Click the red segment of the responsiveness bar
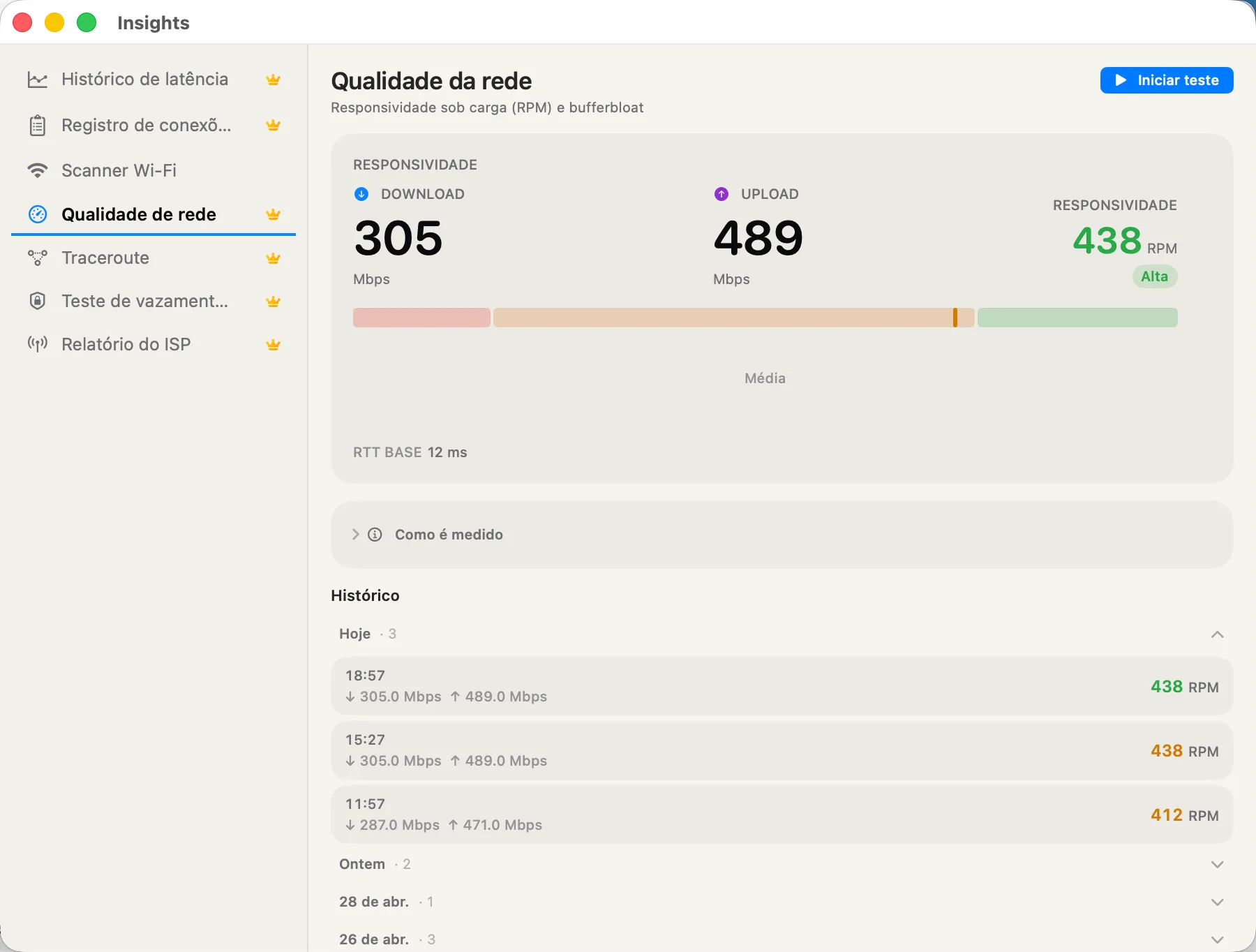1256x952 pixels. [x=421, y=318]
